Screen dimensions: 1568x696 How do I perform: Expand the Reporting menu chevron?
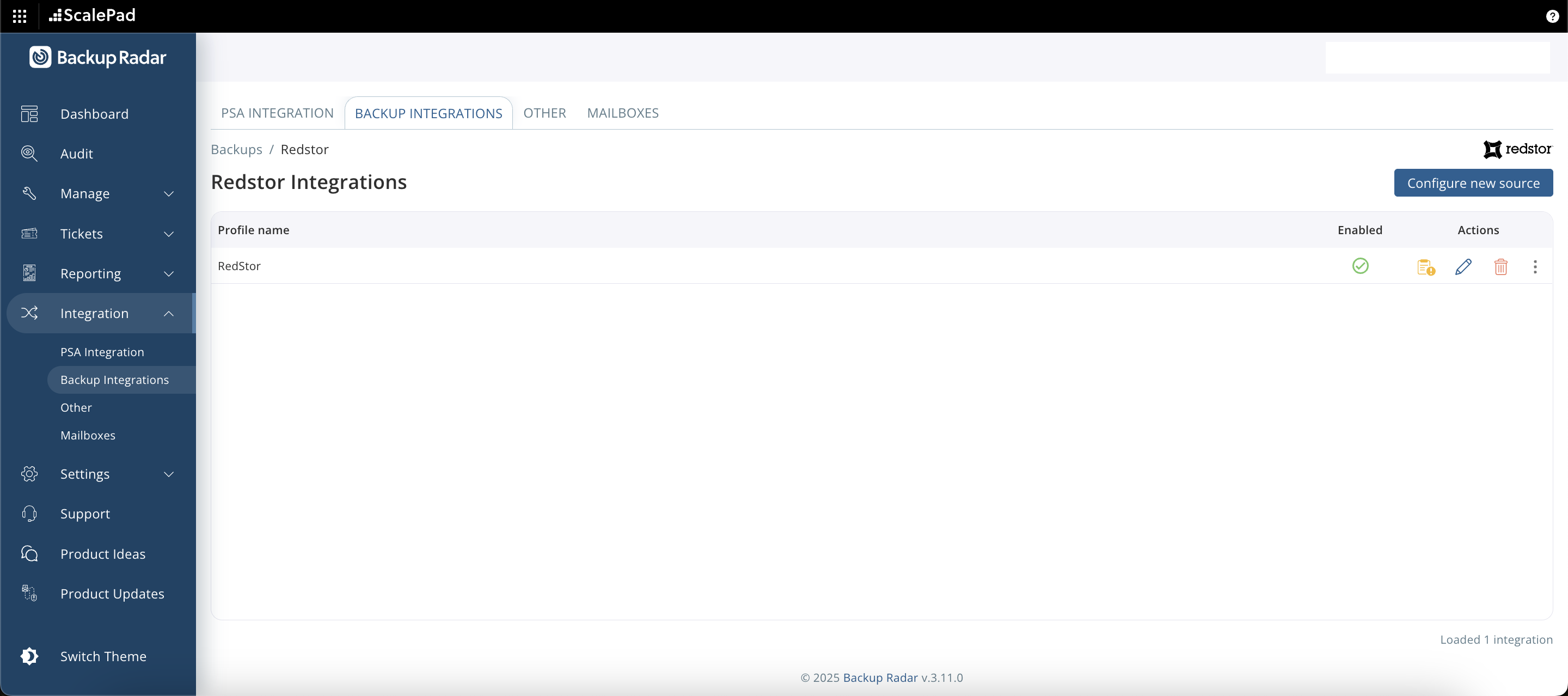point(169,274)
